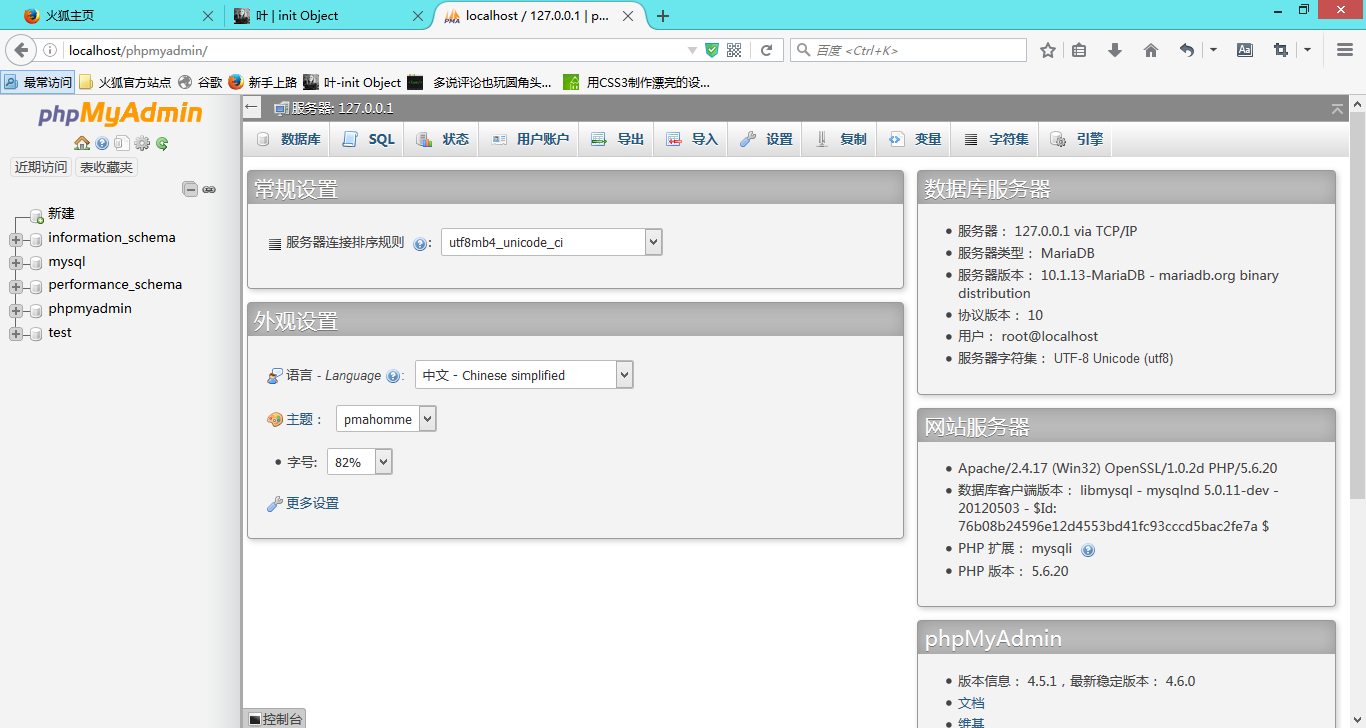This screenshot has width=1366, height=728.
Task: Open Firefox downloads arrow icon
Action: click(1115, 50)
